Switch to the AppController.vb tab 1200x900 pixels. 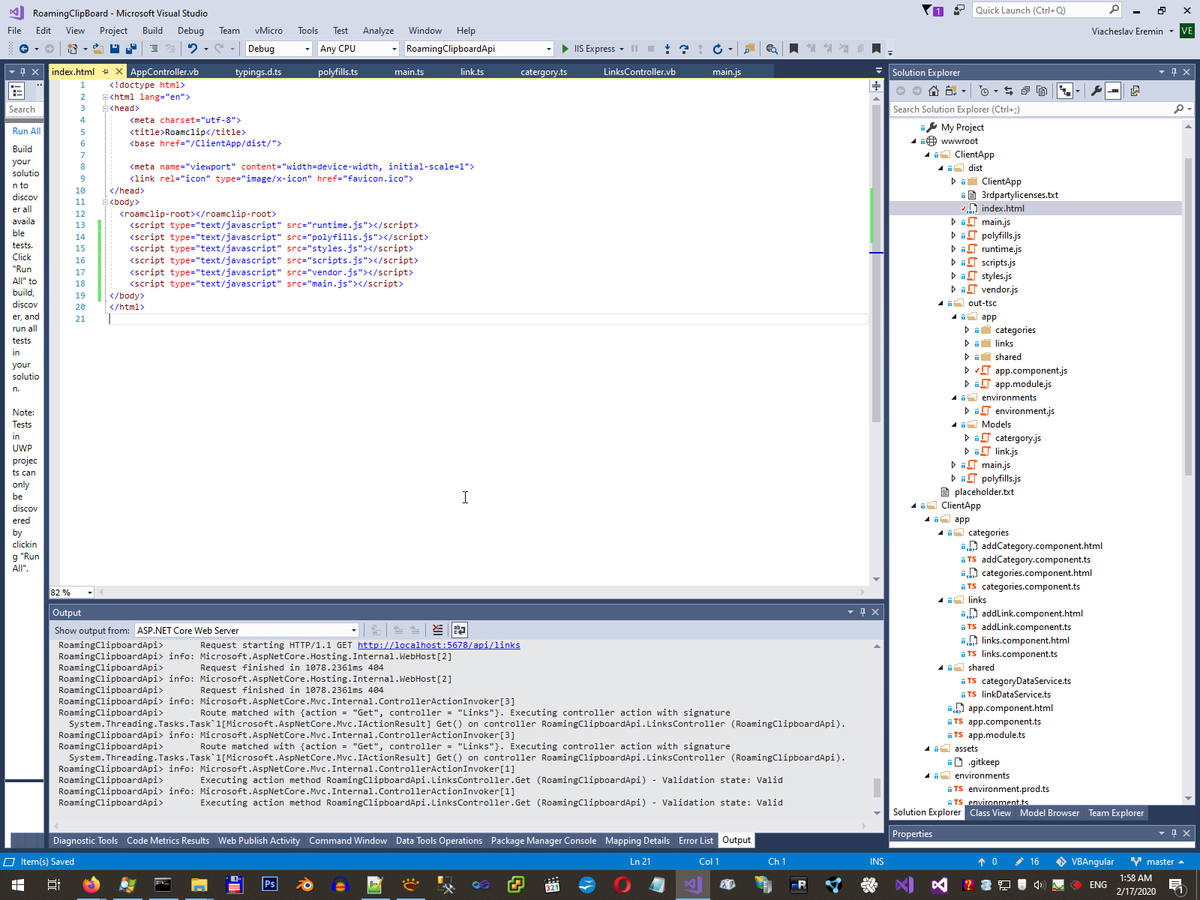pos(165,72)
